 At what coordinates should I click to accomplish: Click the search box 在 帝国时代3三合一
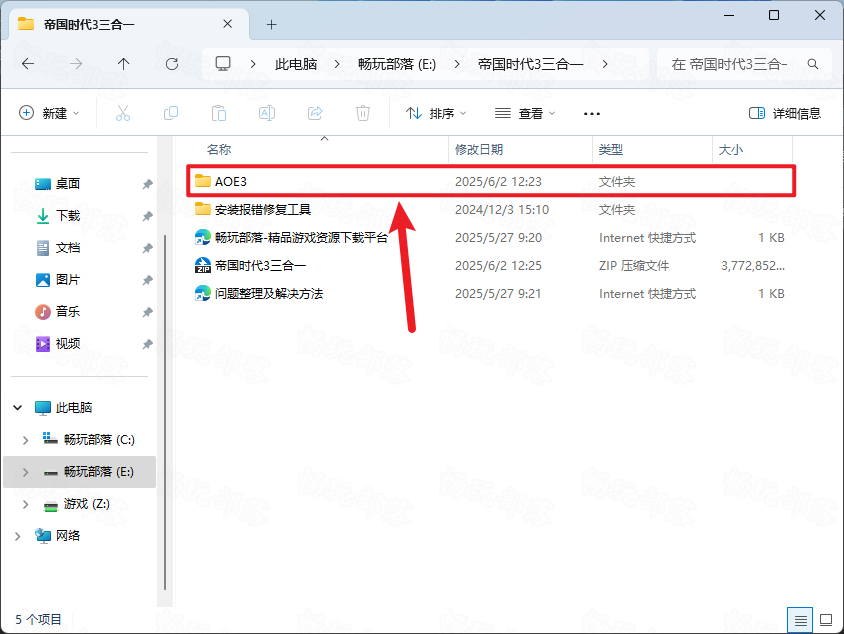pyautogui.click(x=744, y=65)
